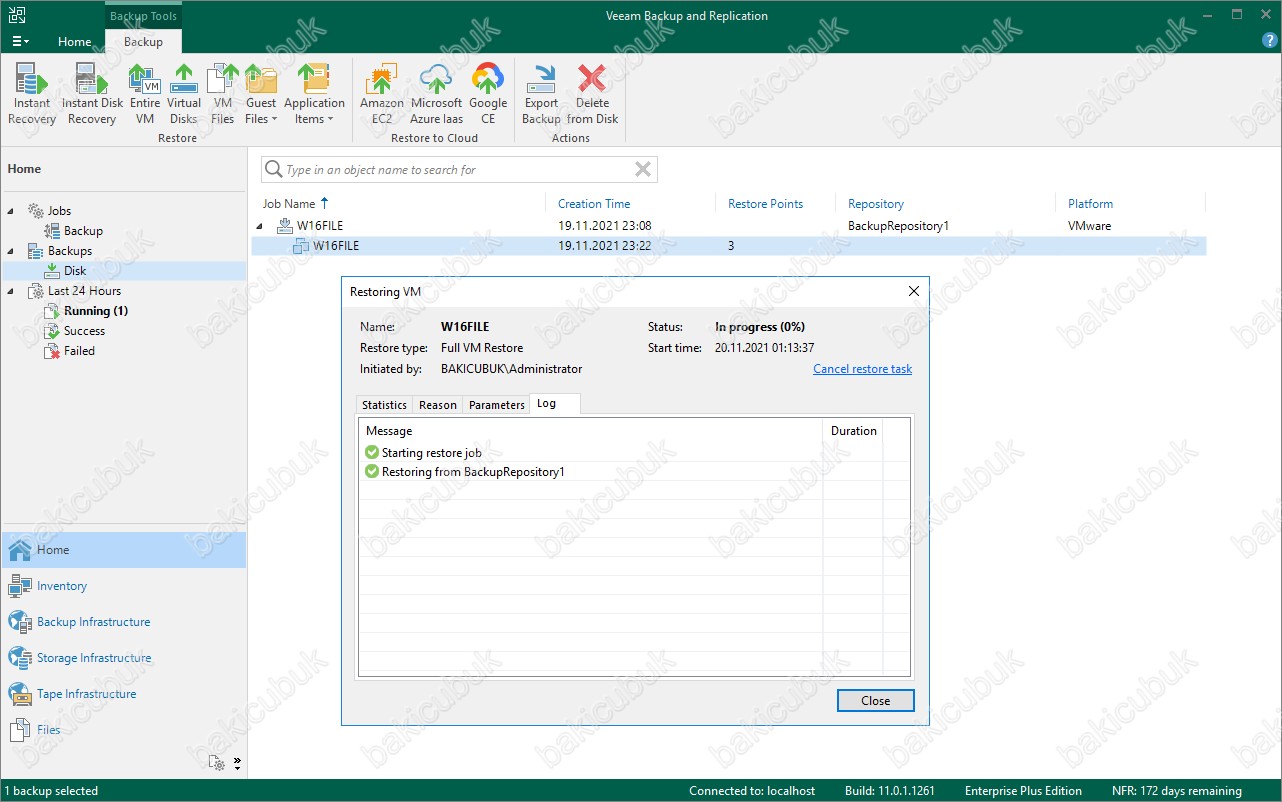Select Failed tree item
The image size is (1282, 802).
(x=79, y=351)
